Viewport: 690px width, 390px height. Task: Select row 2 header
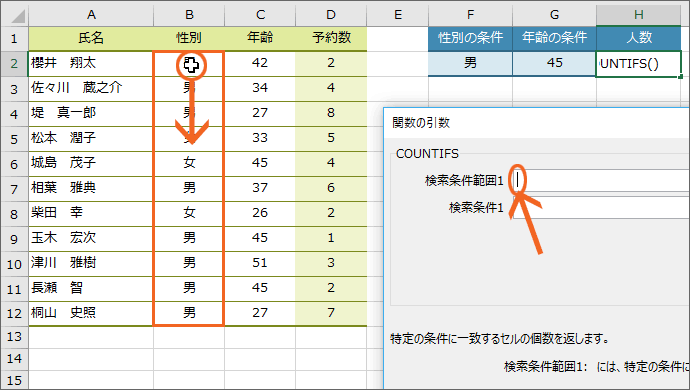coord(14,63)
